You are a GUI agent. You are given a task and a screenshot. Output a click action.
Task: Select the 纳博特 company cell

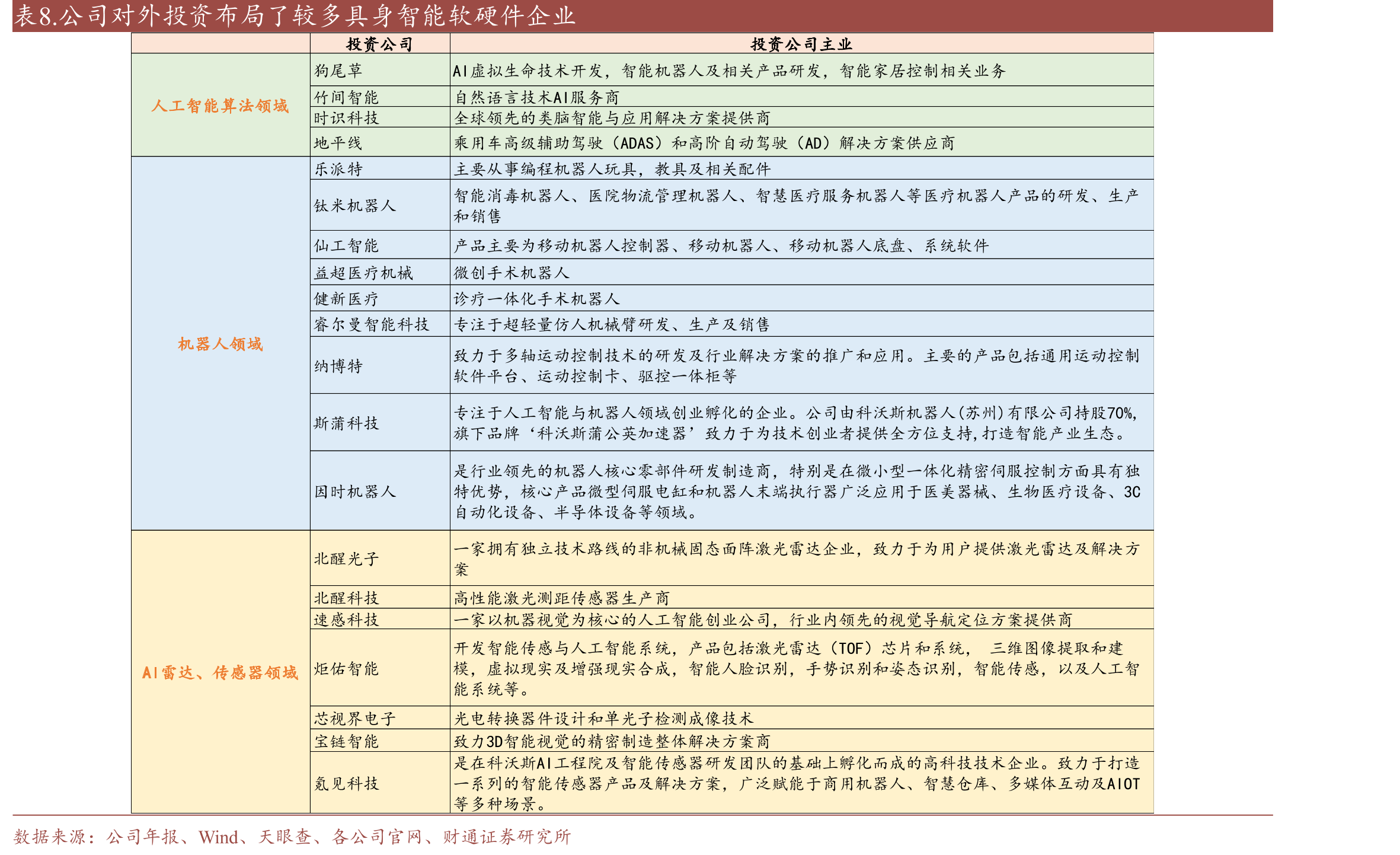(380, 365)
